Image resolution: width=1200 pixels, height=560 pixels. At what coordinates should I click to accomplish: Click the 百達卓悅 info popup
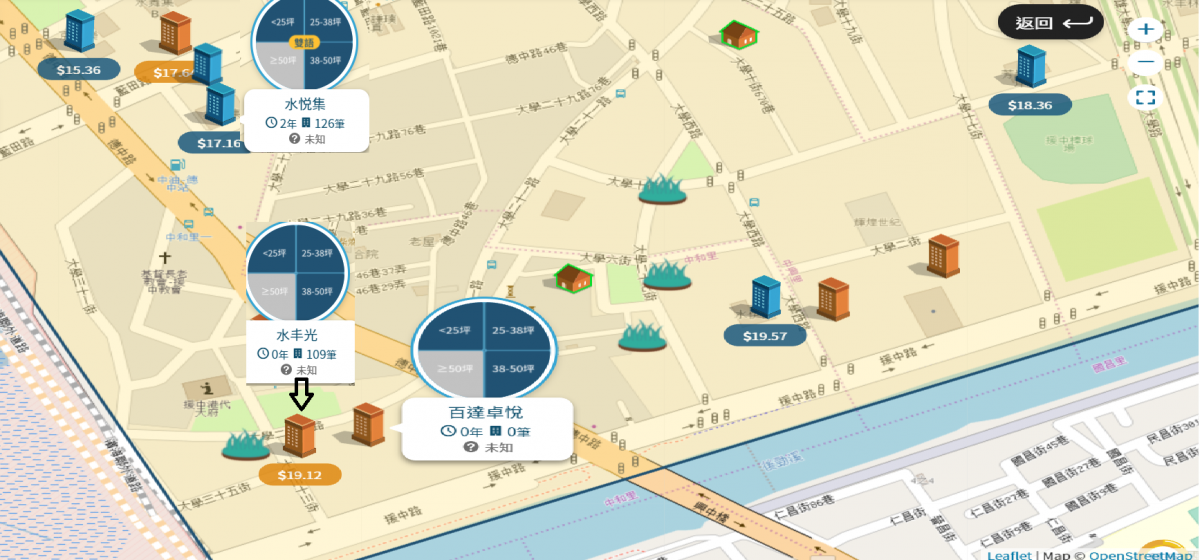click(x=488, y=429)
